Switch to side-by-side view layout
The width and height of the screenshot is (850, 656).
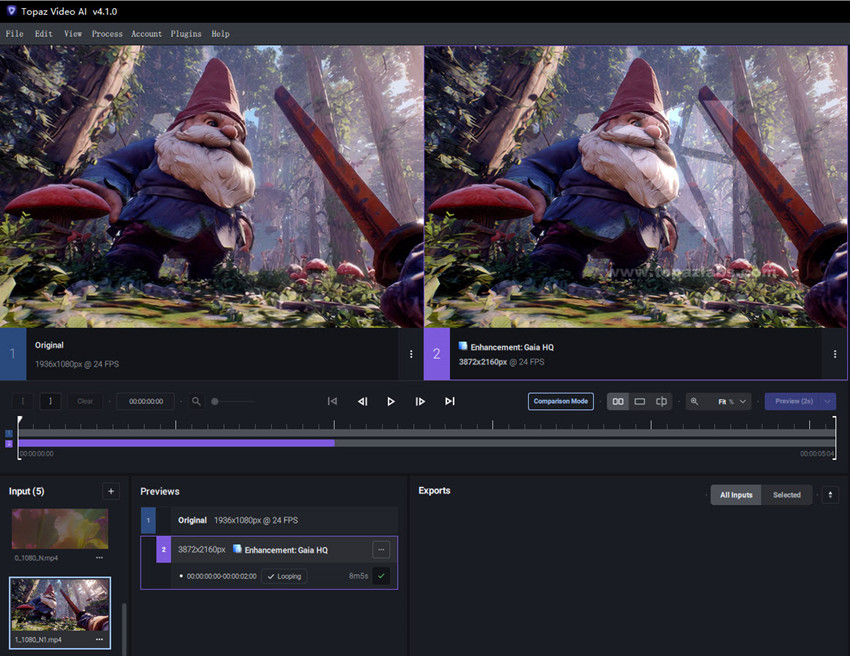(618, 401)
